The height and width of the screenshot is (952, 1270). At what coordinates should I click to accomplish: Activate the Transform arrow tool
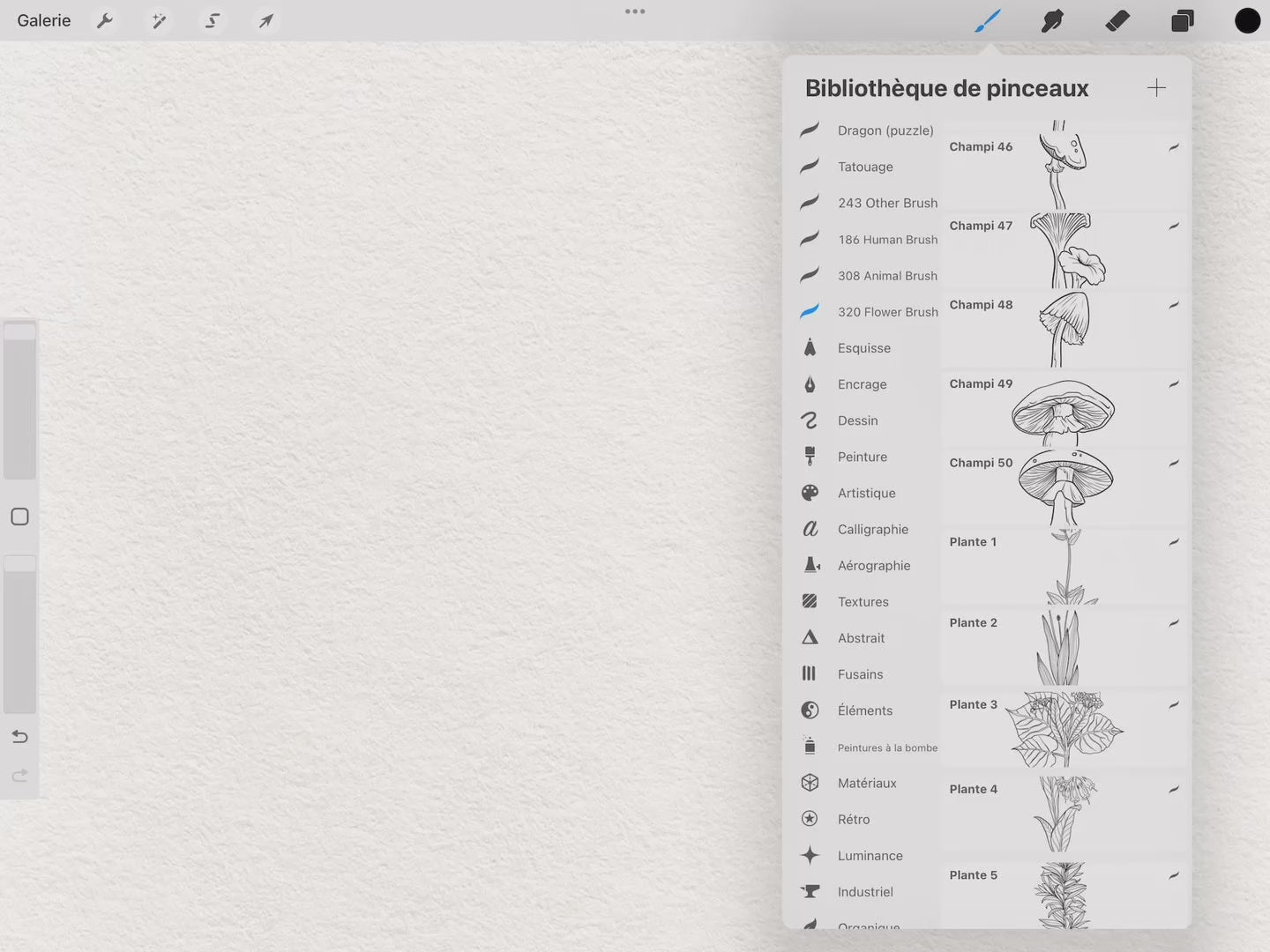tap(265, 20)
